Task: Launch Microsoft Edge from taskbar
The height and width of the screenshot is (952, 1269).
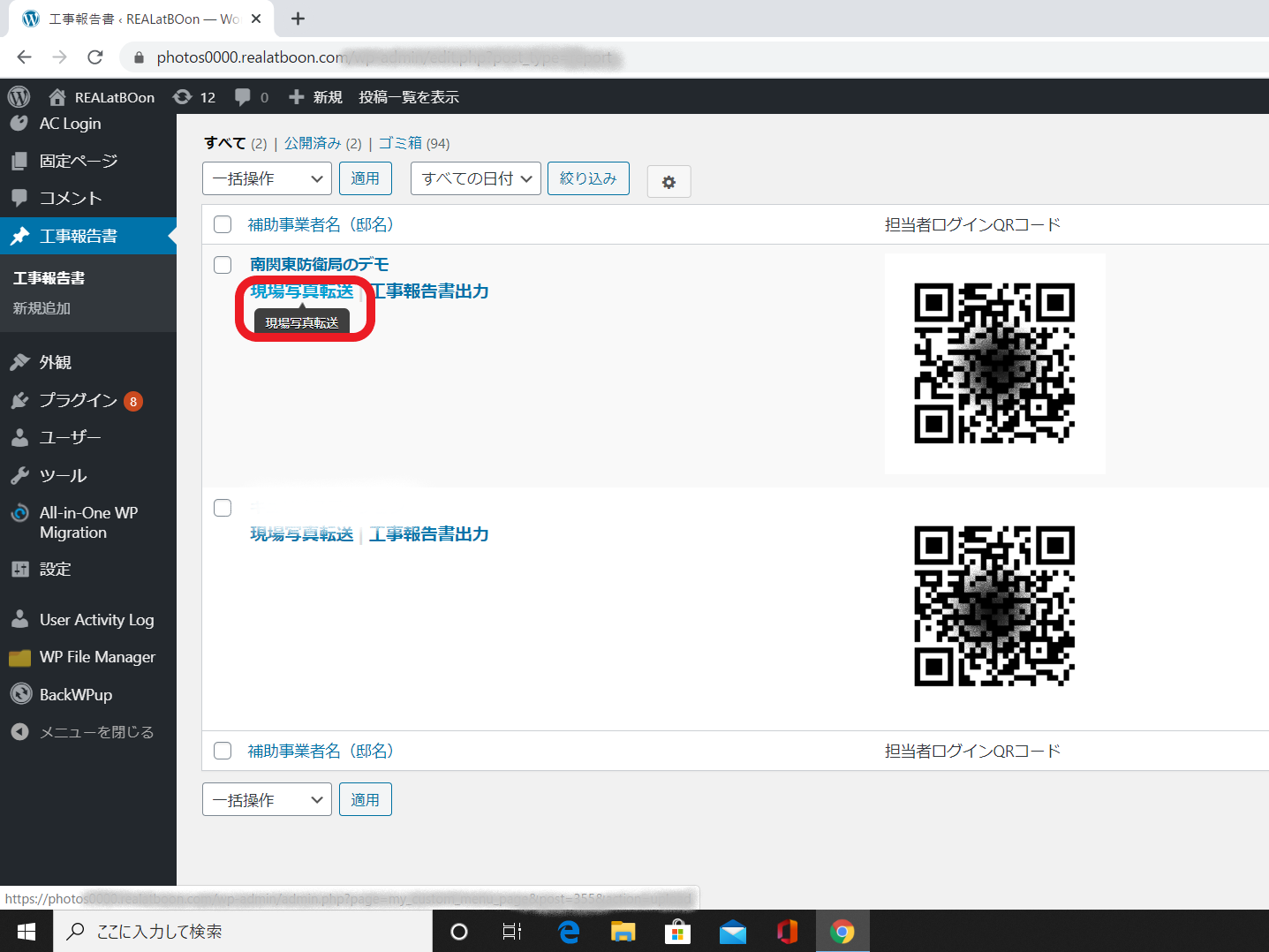Action: [x=569, y=932]
